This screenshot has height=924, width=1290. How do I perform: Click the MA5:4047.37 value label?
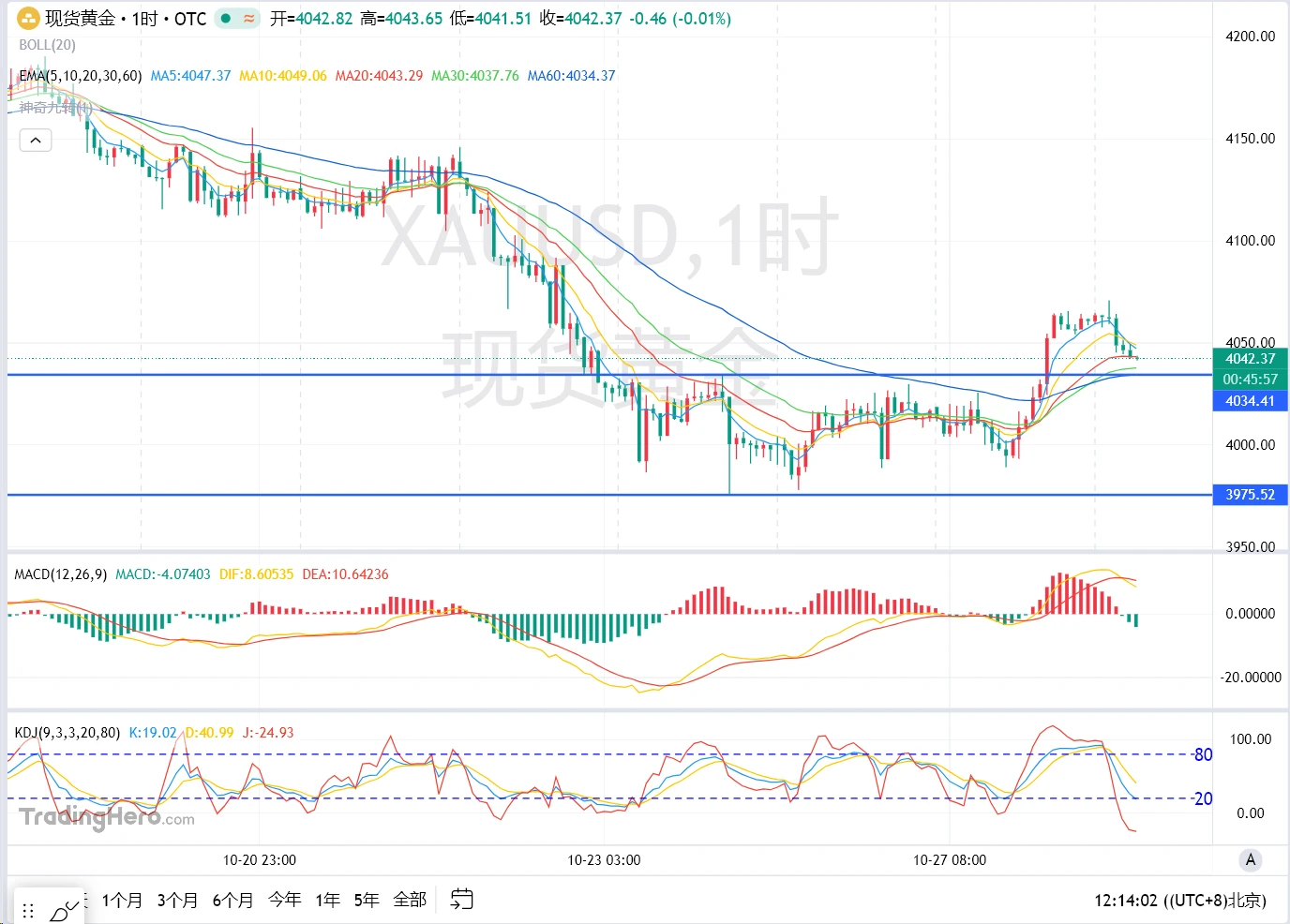pyautogui.click(x=190, y=76)
